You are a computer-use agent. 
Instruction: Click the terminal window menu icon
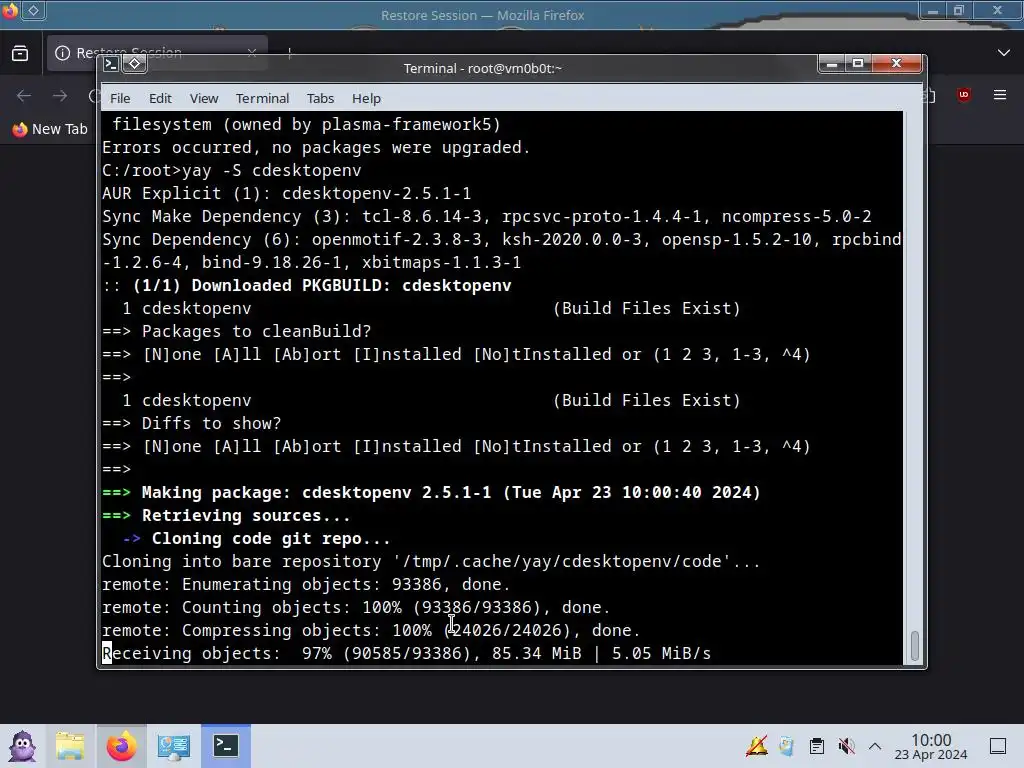[111, 63]
